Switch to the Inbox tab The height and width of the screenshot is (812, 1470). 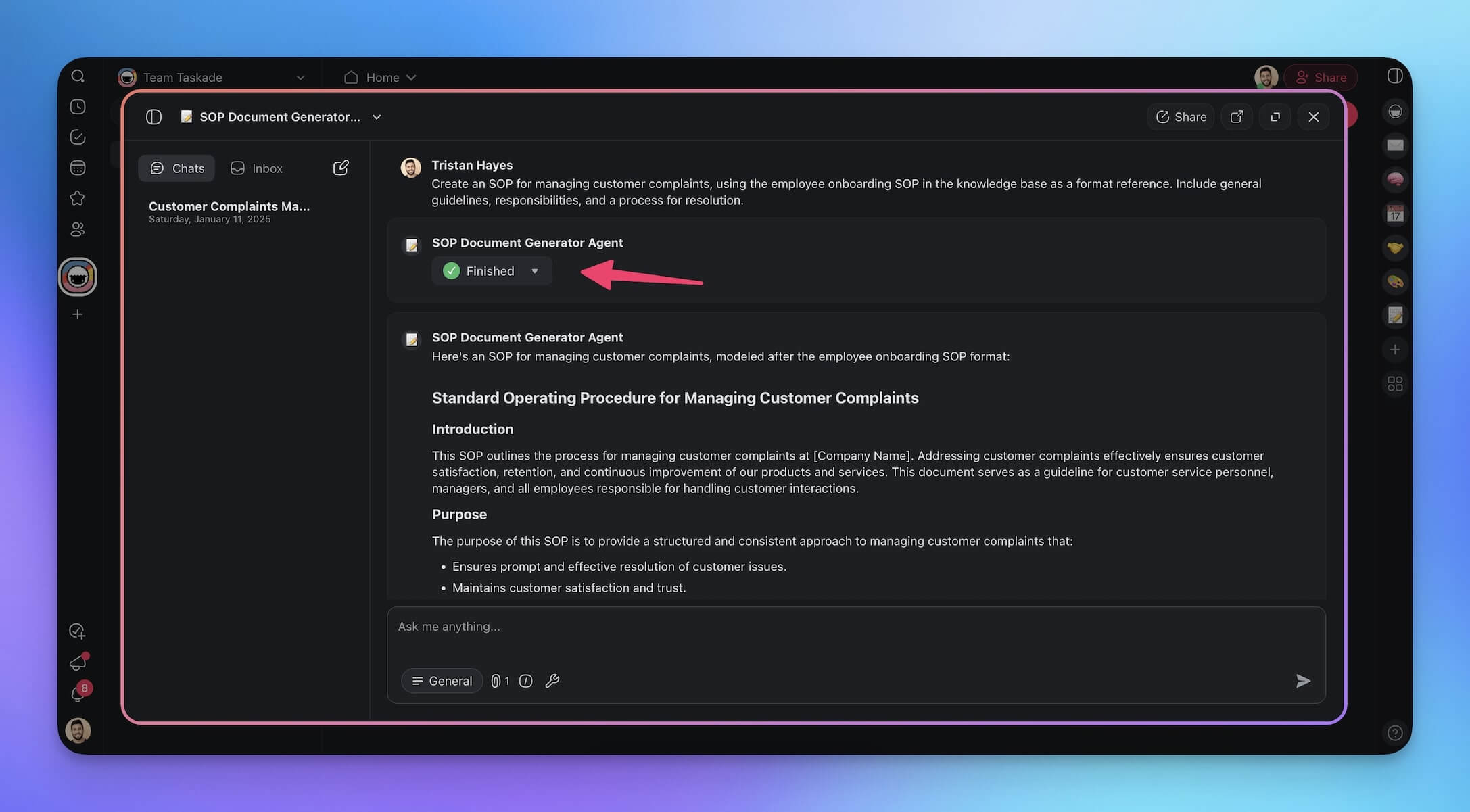click(x=257, y=168)
